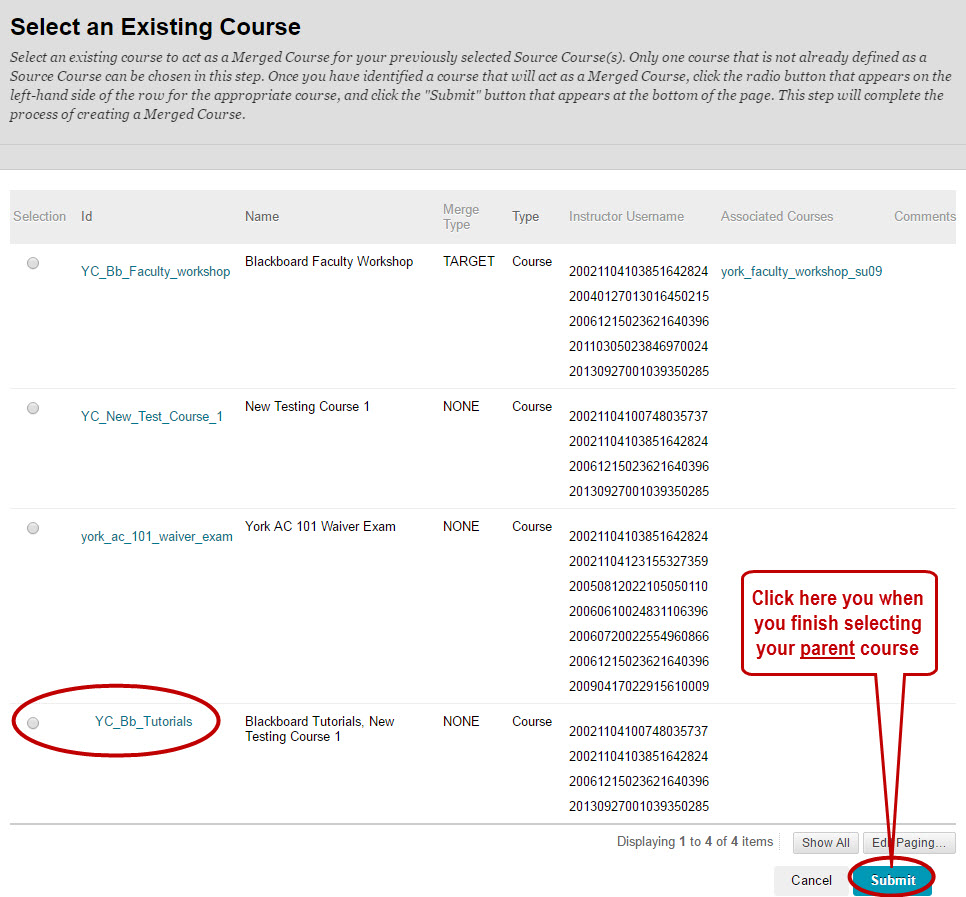Image resolution: width=966 pixels, height=897 pixels.
Task: Select radio button for New Testing Course 1
Action: [x=33, y=408]
